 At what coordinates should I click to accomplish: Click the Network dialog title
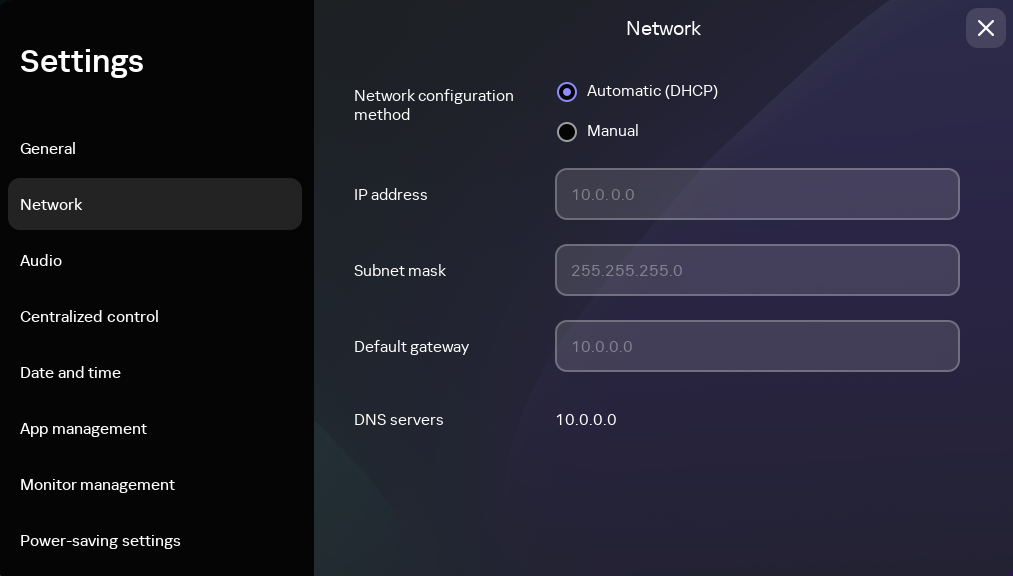tap(663, 28)
